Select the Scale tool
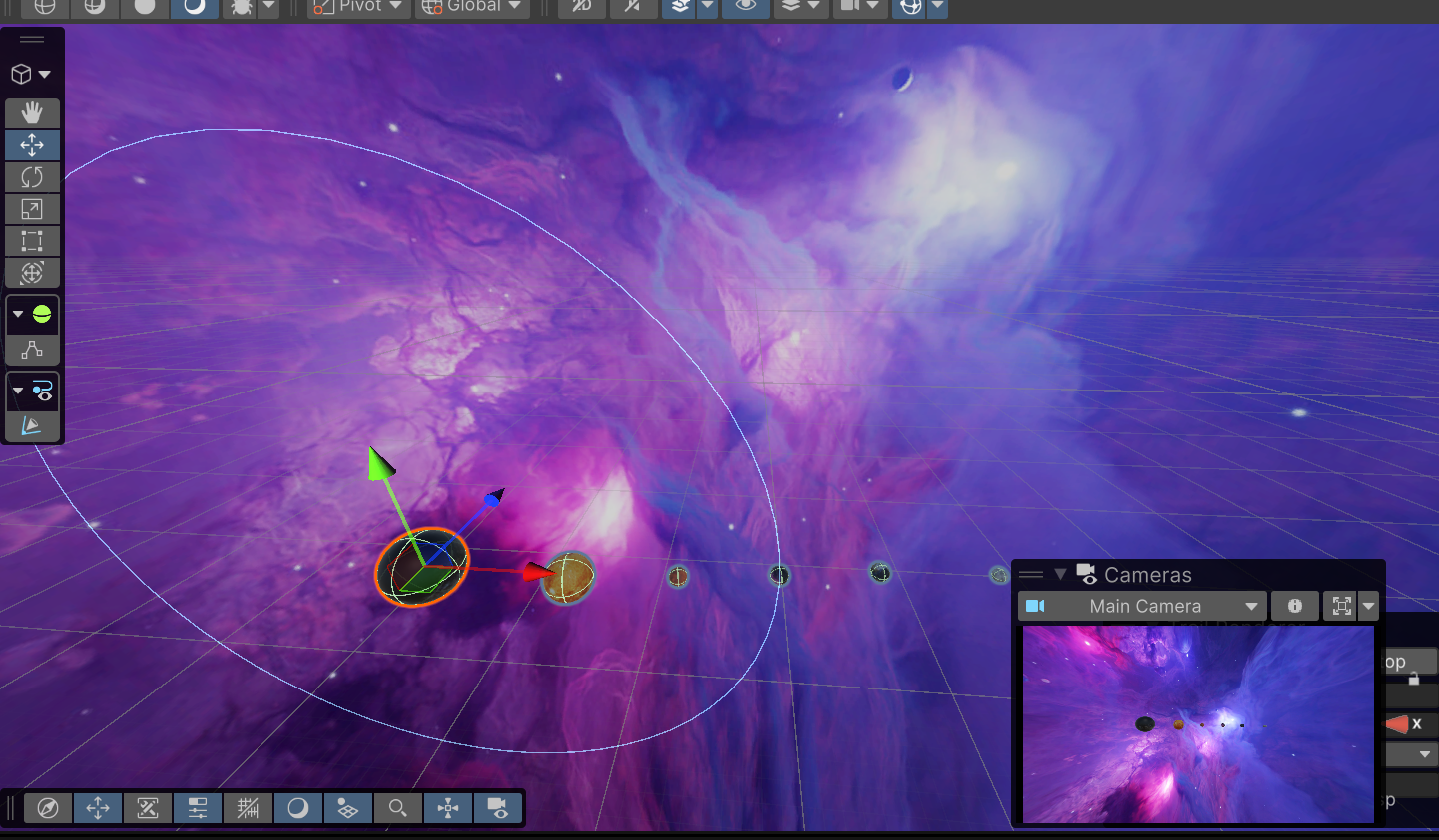The height and width of the screenshot is (840, 1439). [32, 209]
